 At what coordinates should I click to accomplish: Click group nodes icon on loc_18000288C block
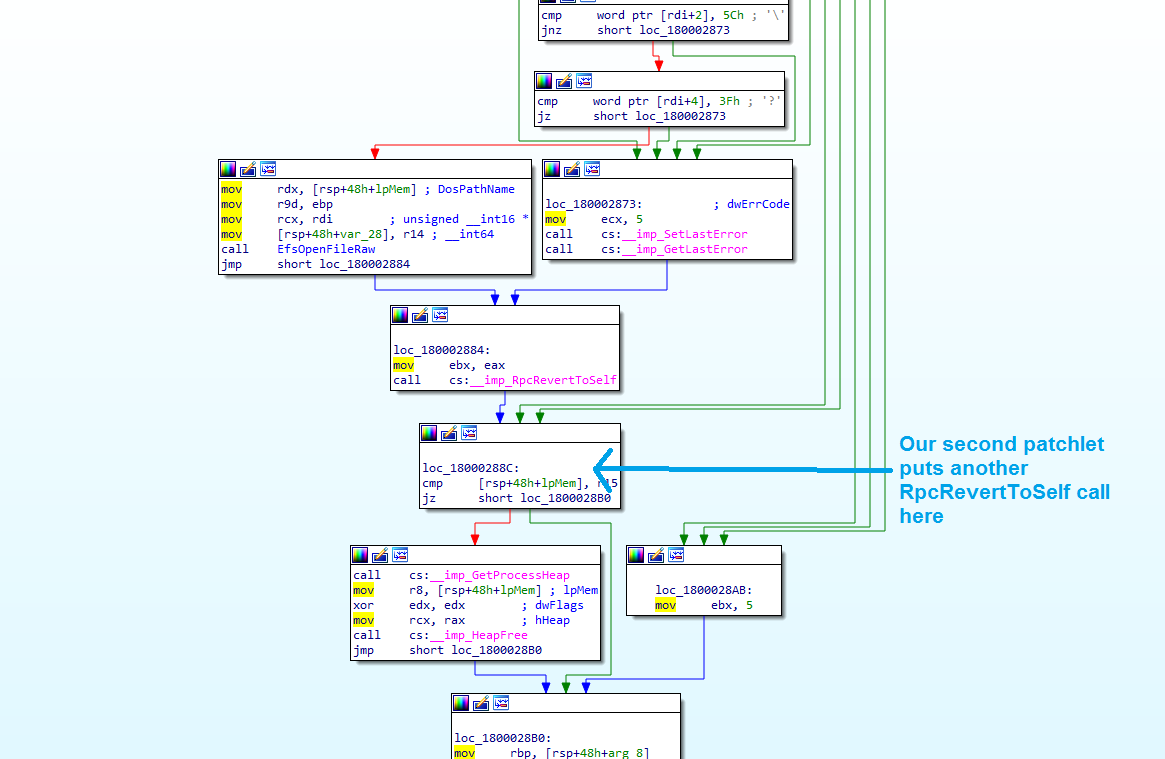pos(470,433)
